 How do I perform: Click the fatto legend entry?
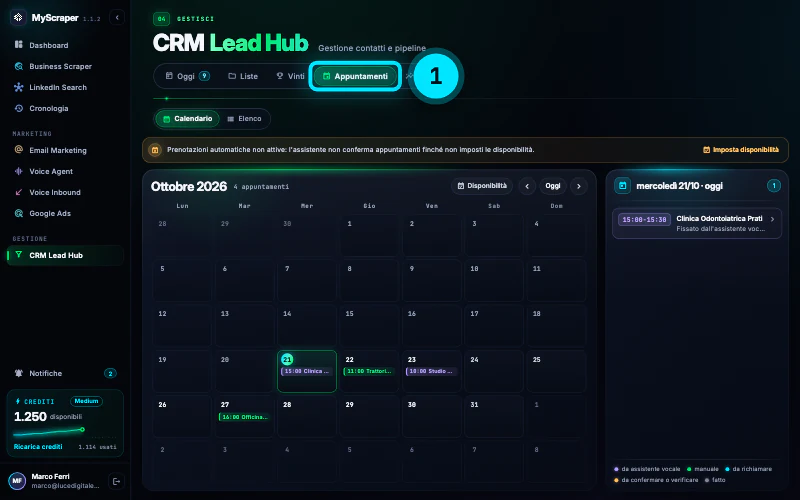click(715, 480)
